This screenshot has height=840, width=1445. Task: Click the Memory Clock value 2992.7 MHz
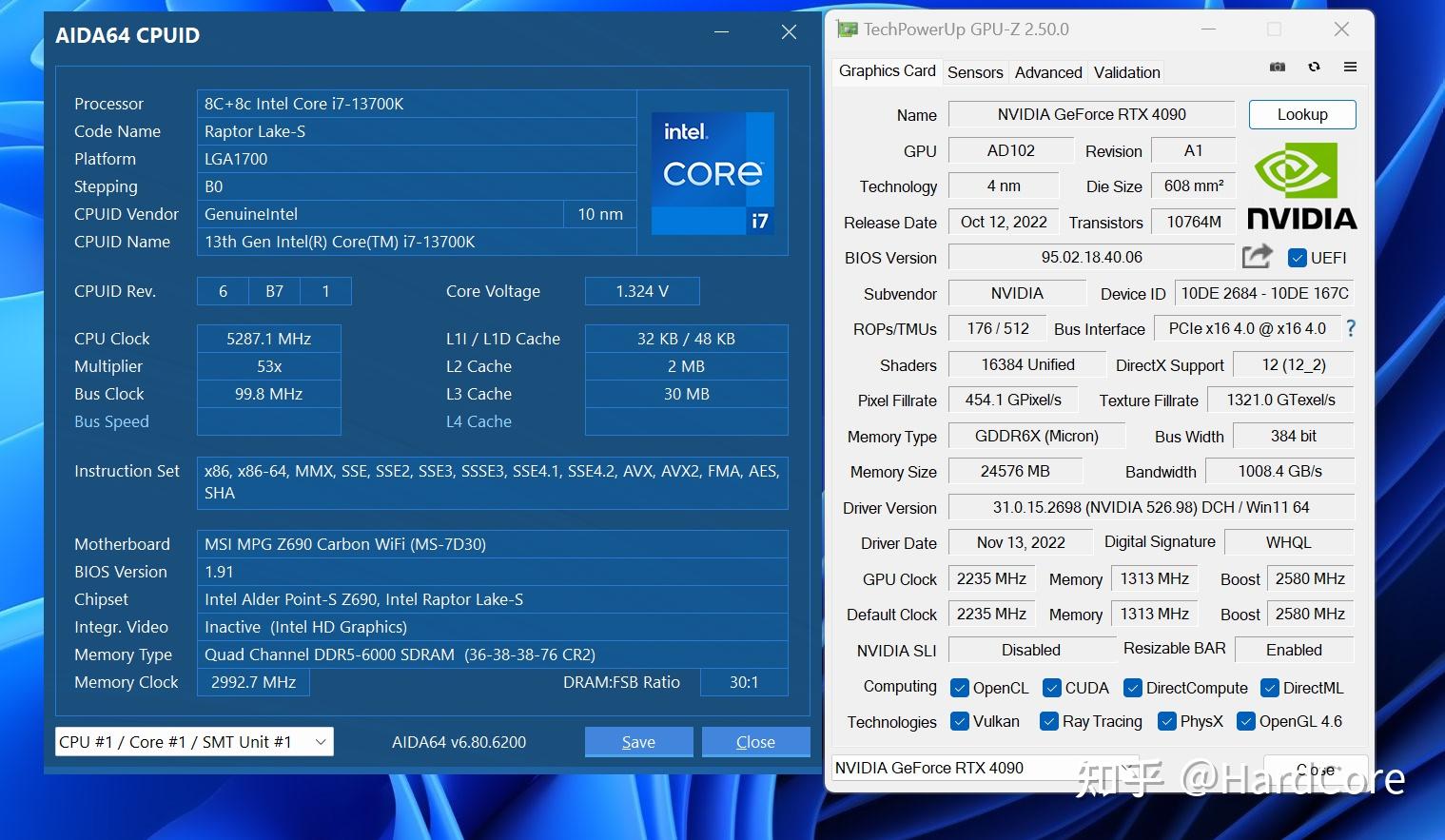click(253, 682)
